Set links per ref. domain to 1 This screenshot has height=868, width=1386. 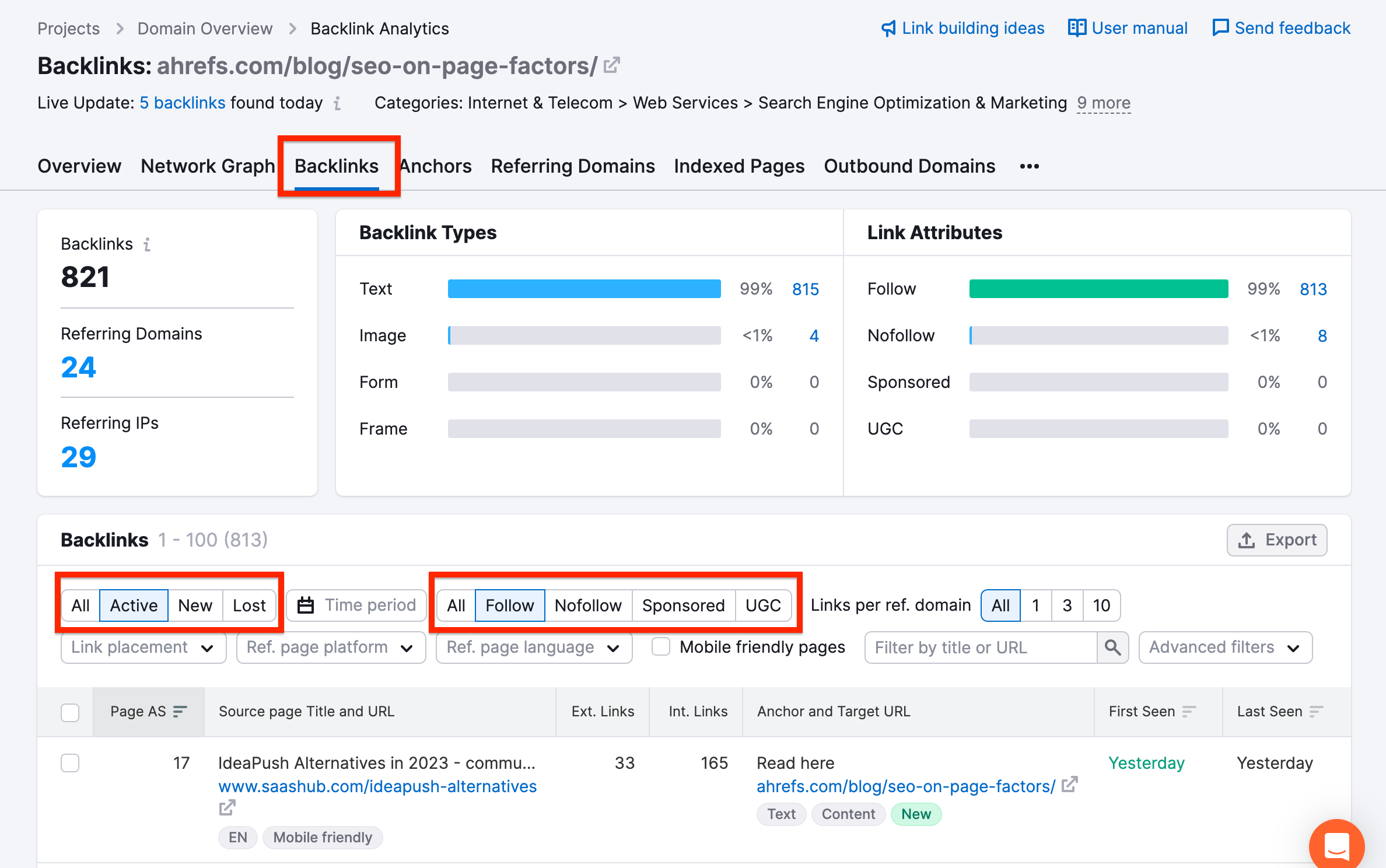click(1036, 605)
